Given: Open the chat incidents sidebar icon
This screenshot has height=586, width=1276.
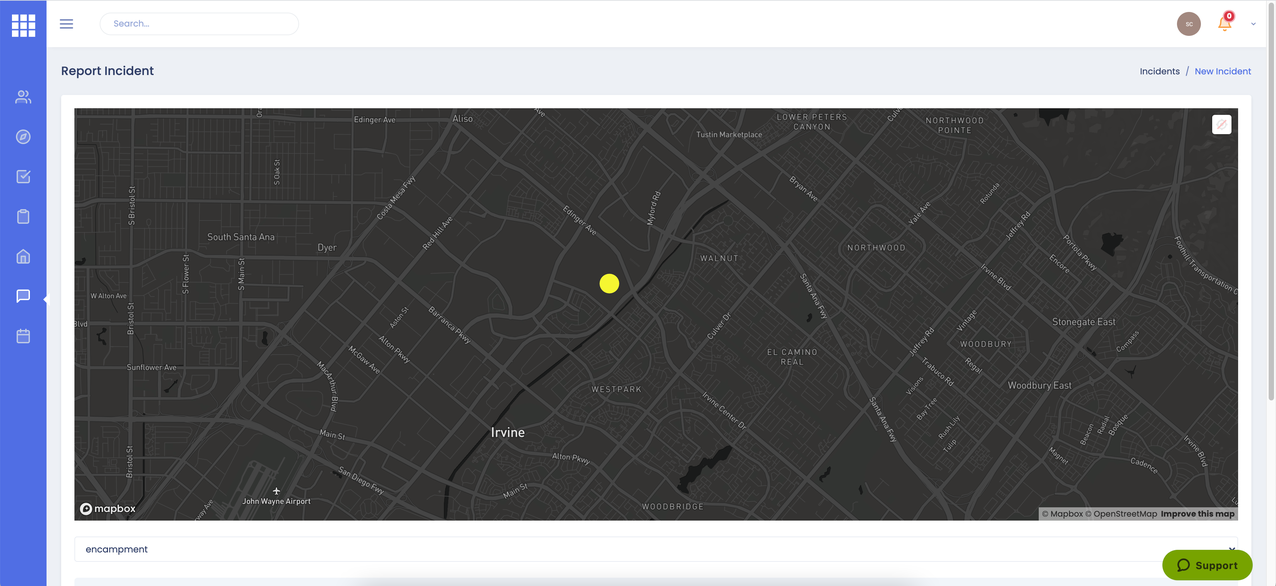Looking at the screenshot, I should click(x=23, y=296).
